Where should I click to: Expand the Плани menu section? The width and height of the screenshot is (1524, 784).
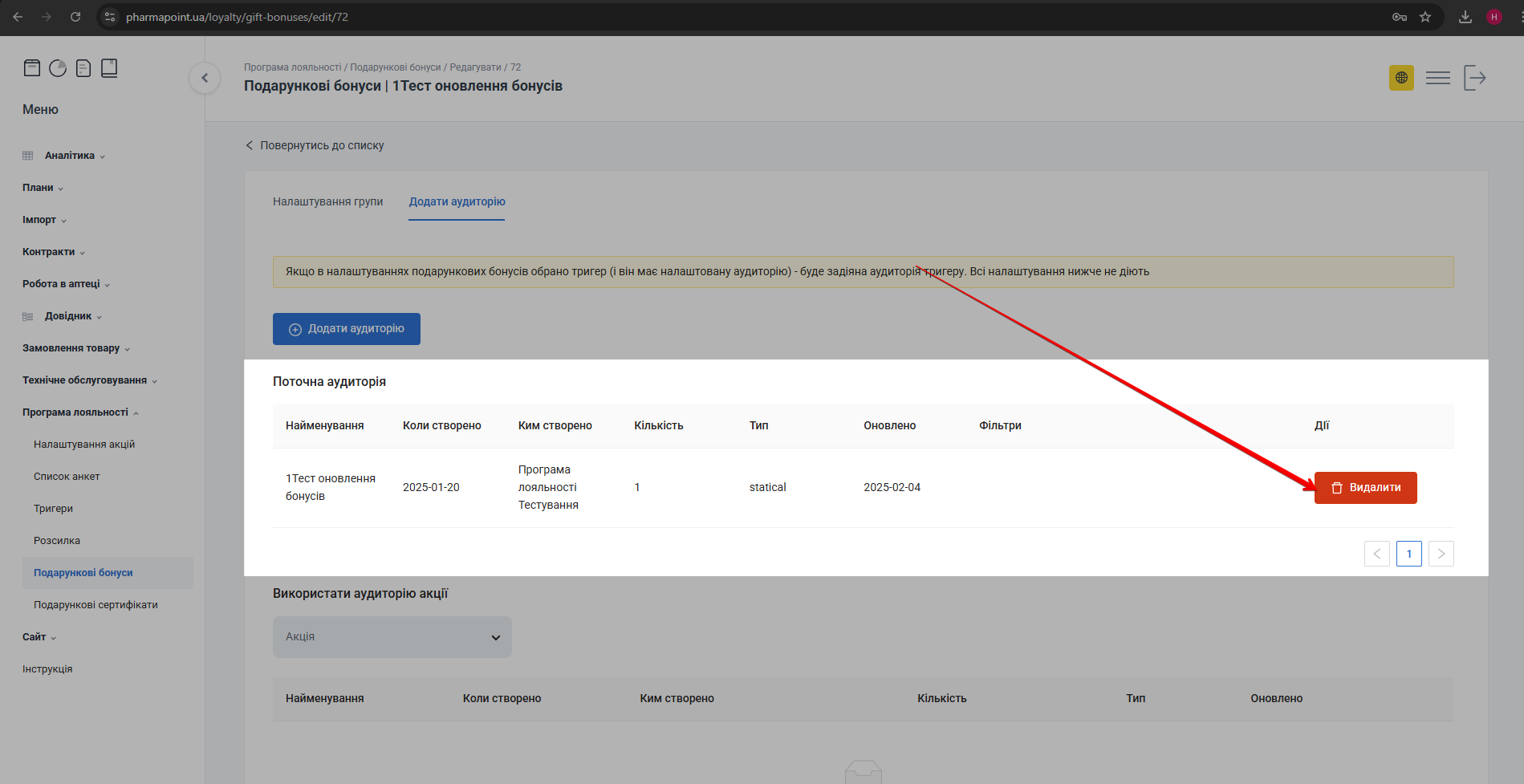pyautogui.click(x=43, y=188)
